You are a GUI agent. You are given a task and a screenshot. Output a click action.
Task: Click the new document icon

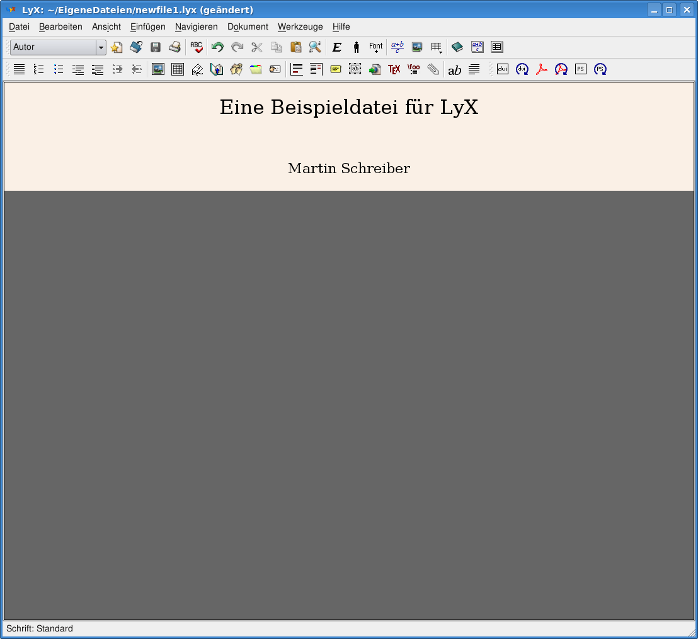pyautogui.click(x=117, y=47)
